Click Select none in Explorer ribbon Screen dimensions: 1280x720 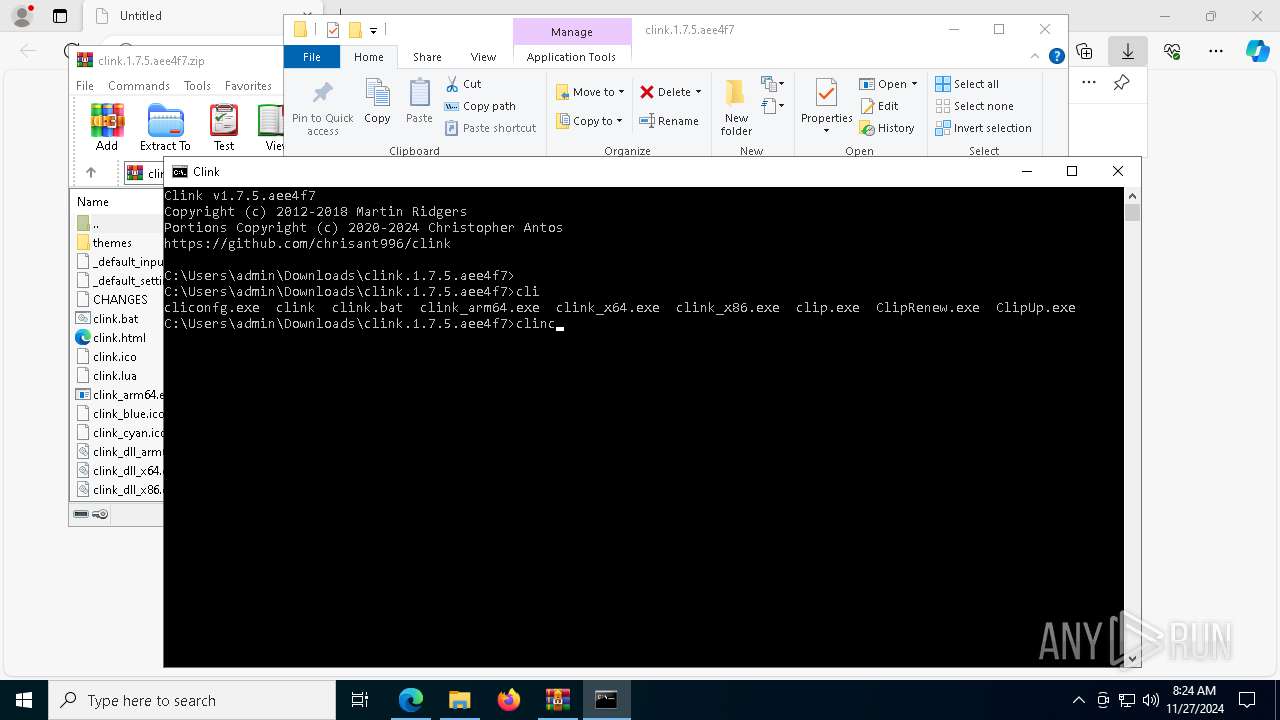coord(975,106)
